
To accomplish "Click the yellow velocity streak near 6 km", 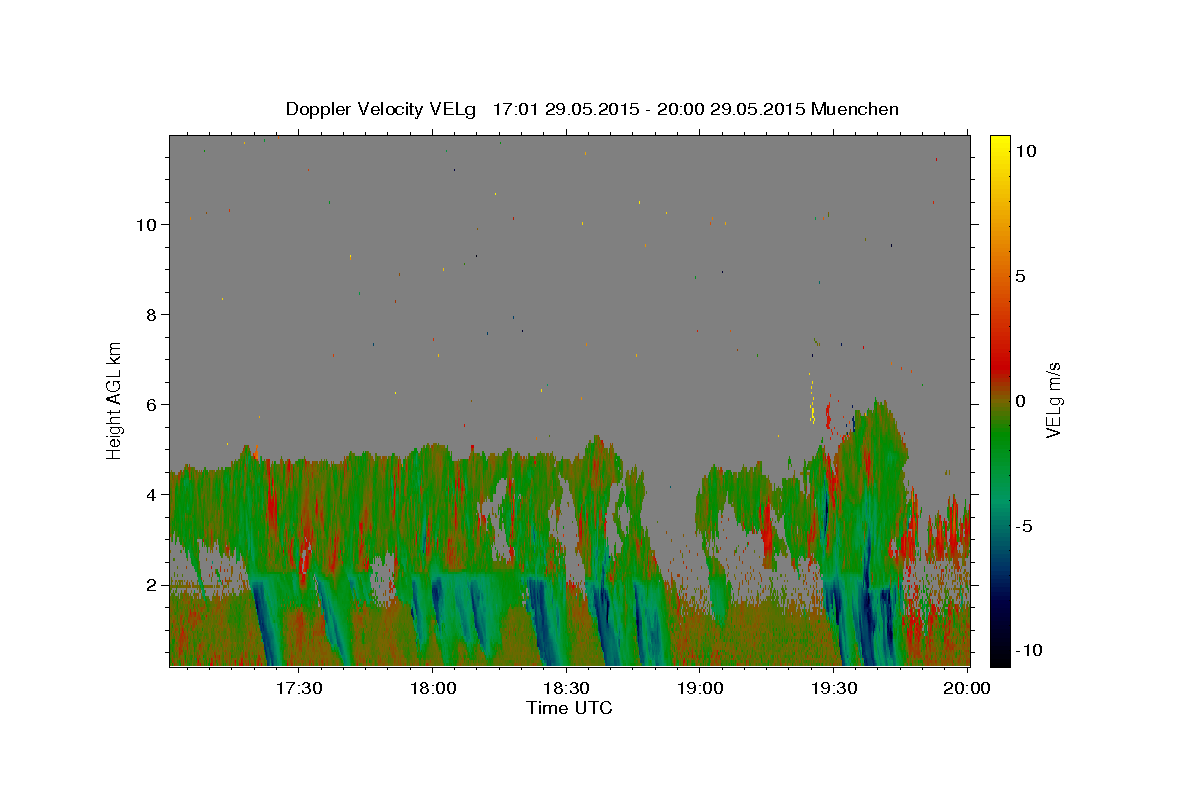I will (x=812, y=405).
